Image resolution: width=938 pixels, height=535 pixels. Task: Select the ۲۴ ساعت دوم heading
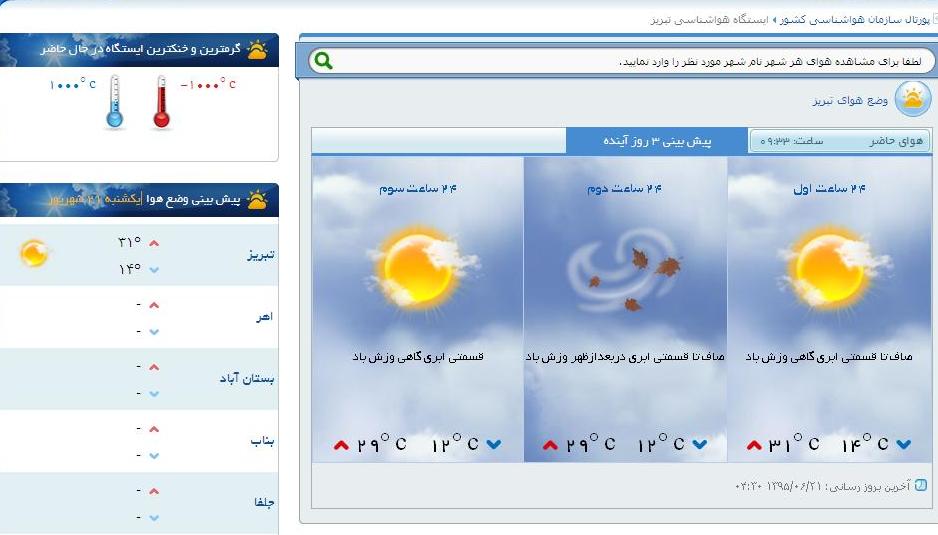point(624,189)
